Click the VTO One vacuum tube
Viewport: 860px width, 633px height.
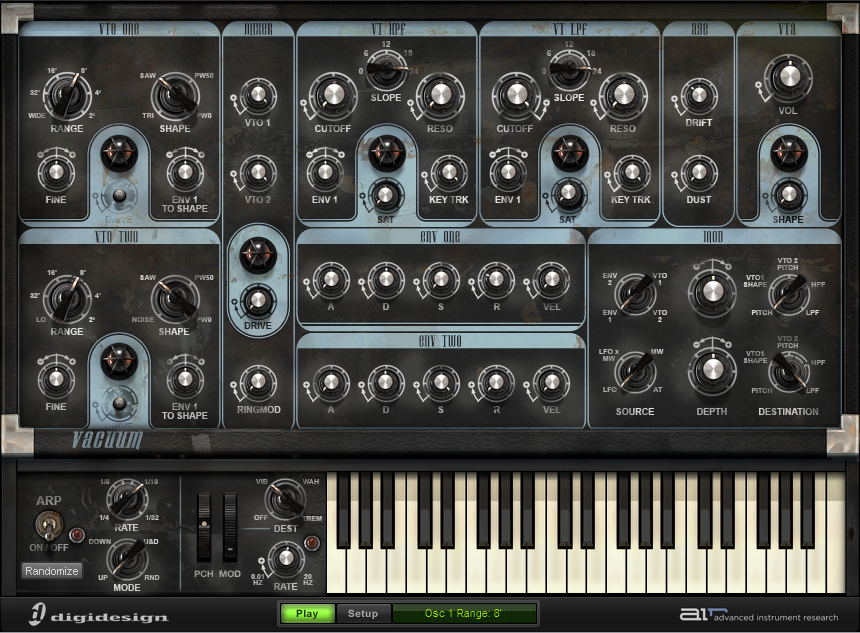119,154
